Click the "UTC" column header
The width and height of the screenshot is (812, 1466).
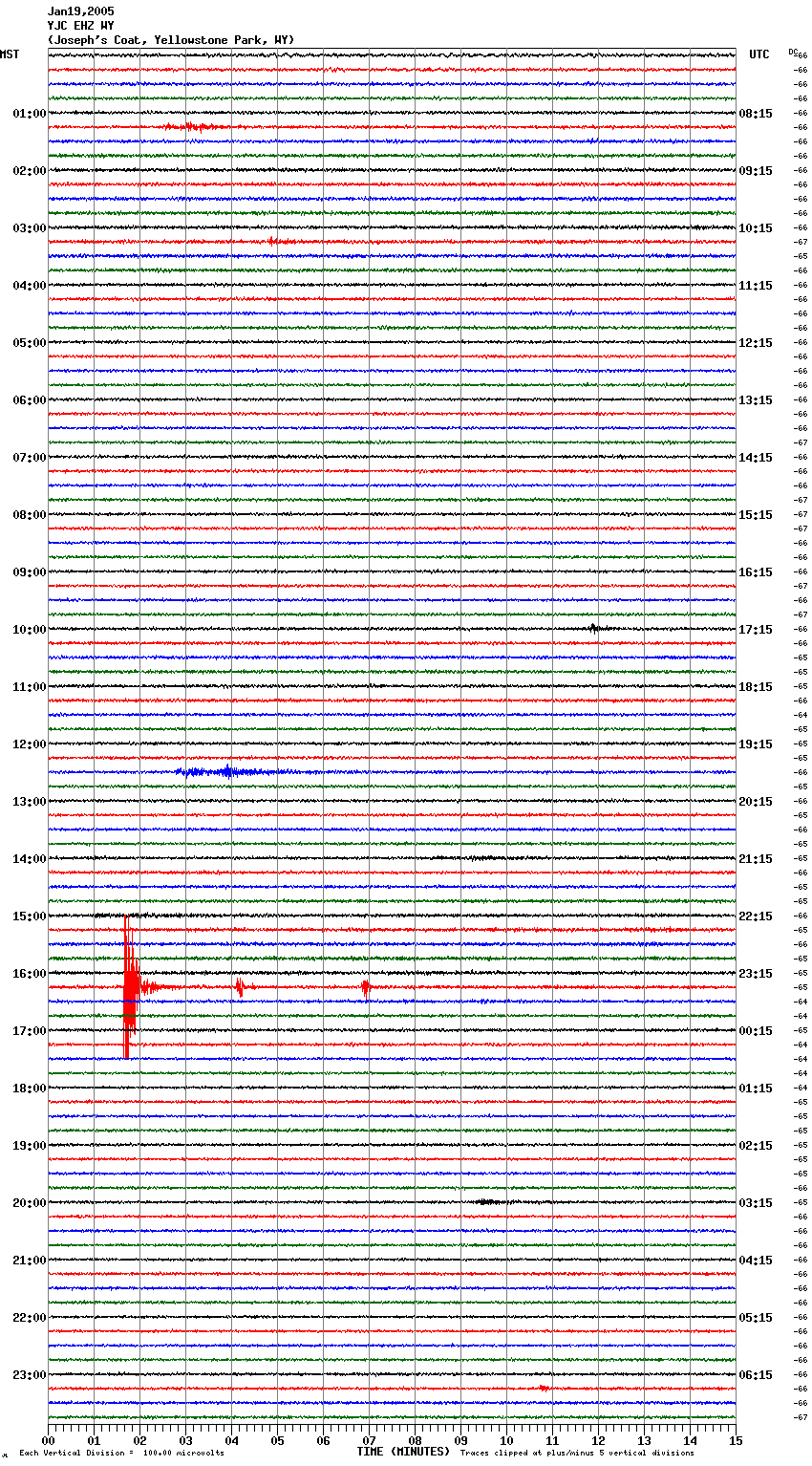(759, 54)
